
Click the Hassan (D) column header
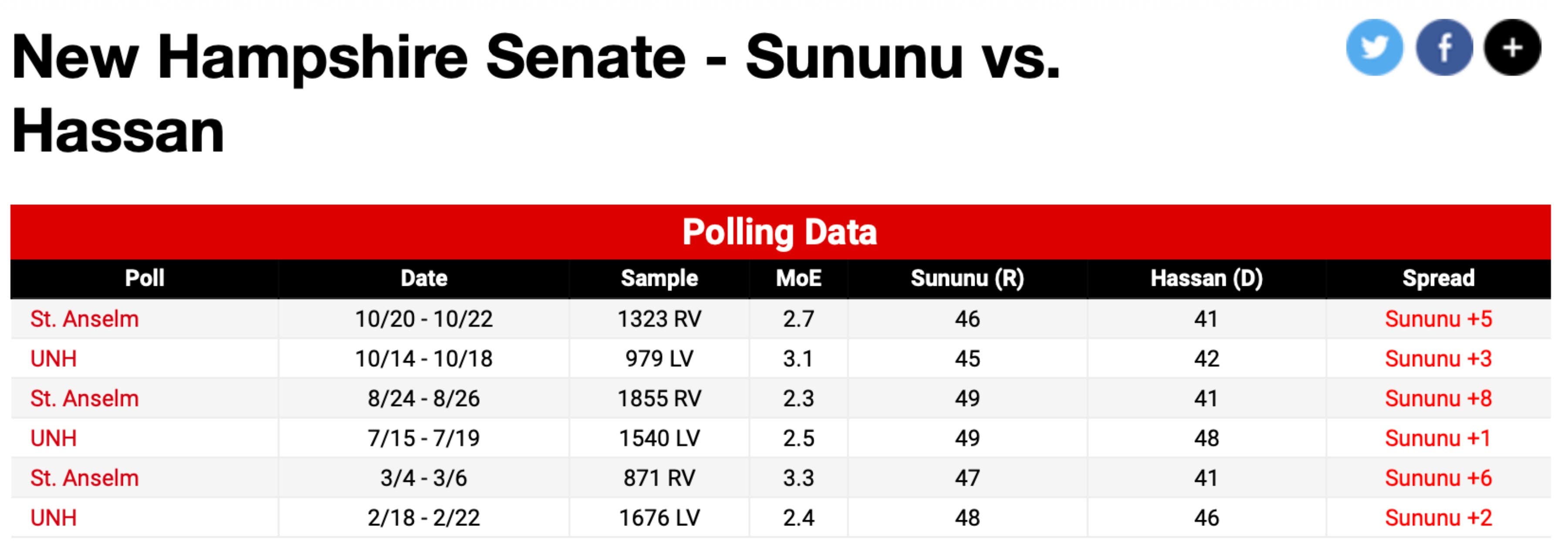(1206, 279)
